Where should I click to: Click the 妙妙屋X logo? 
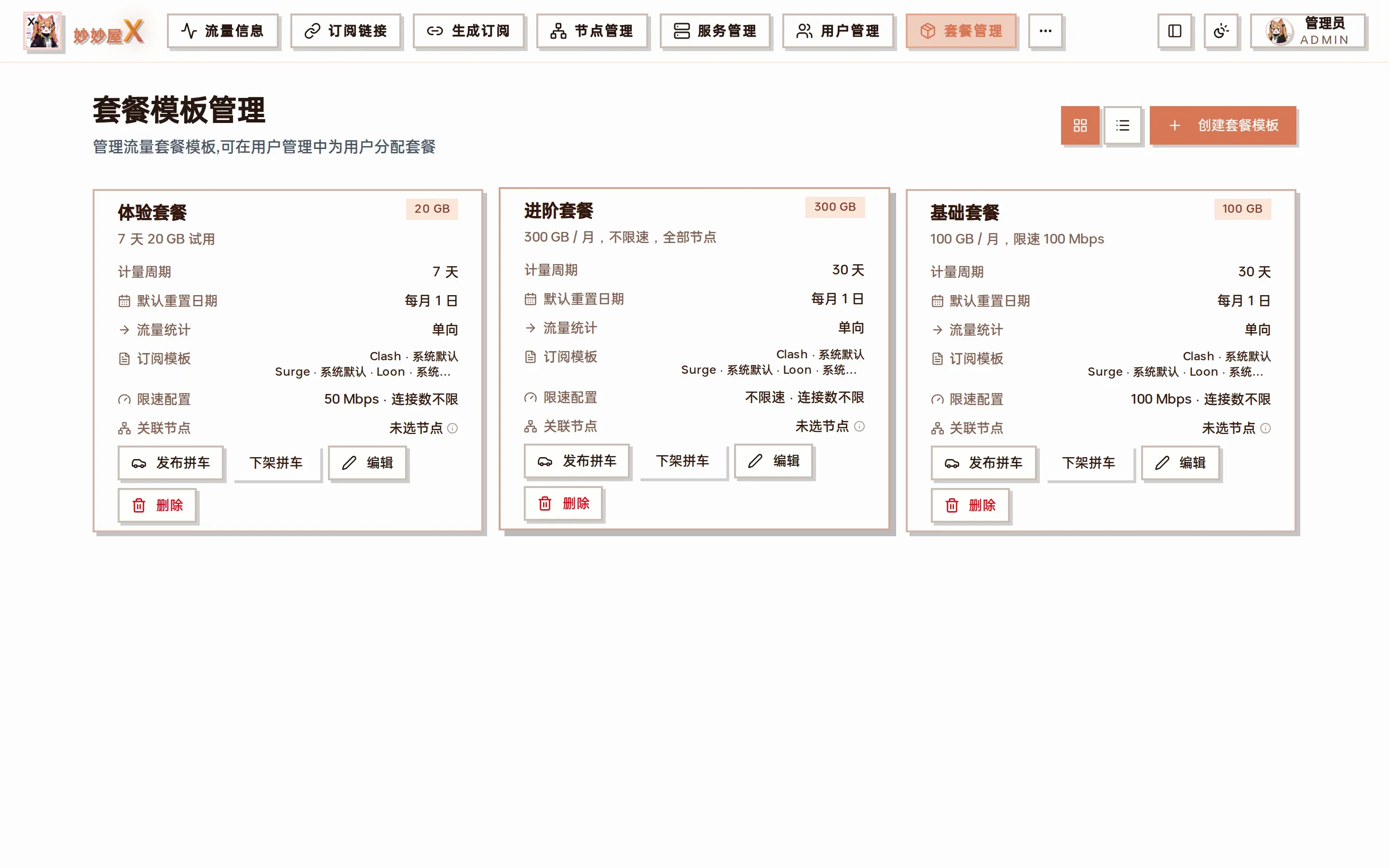tap(84, 31)
